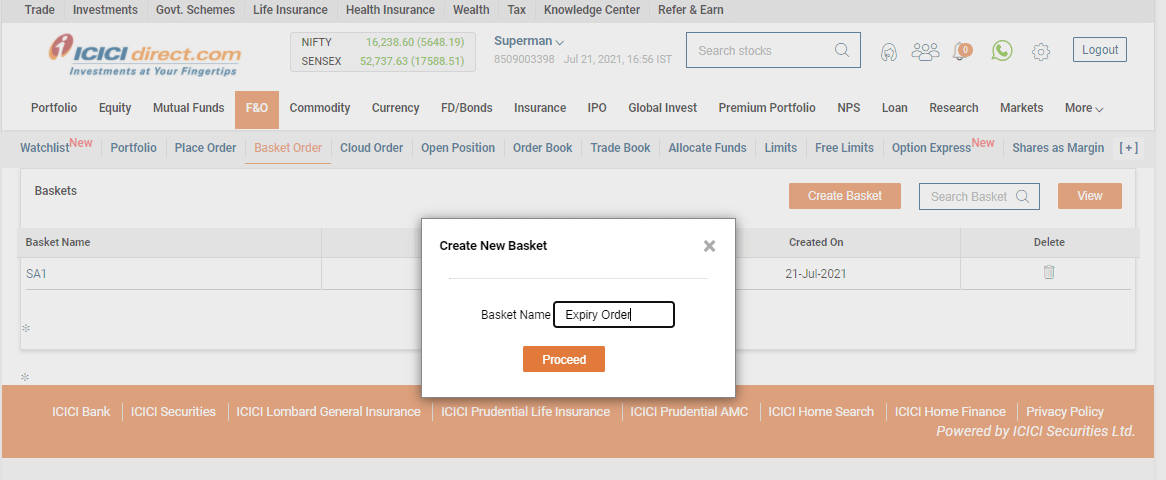
Task: Click the search icon in Search Basket
Action: click(1022, 196)
